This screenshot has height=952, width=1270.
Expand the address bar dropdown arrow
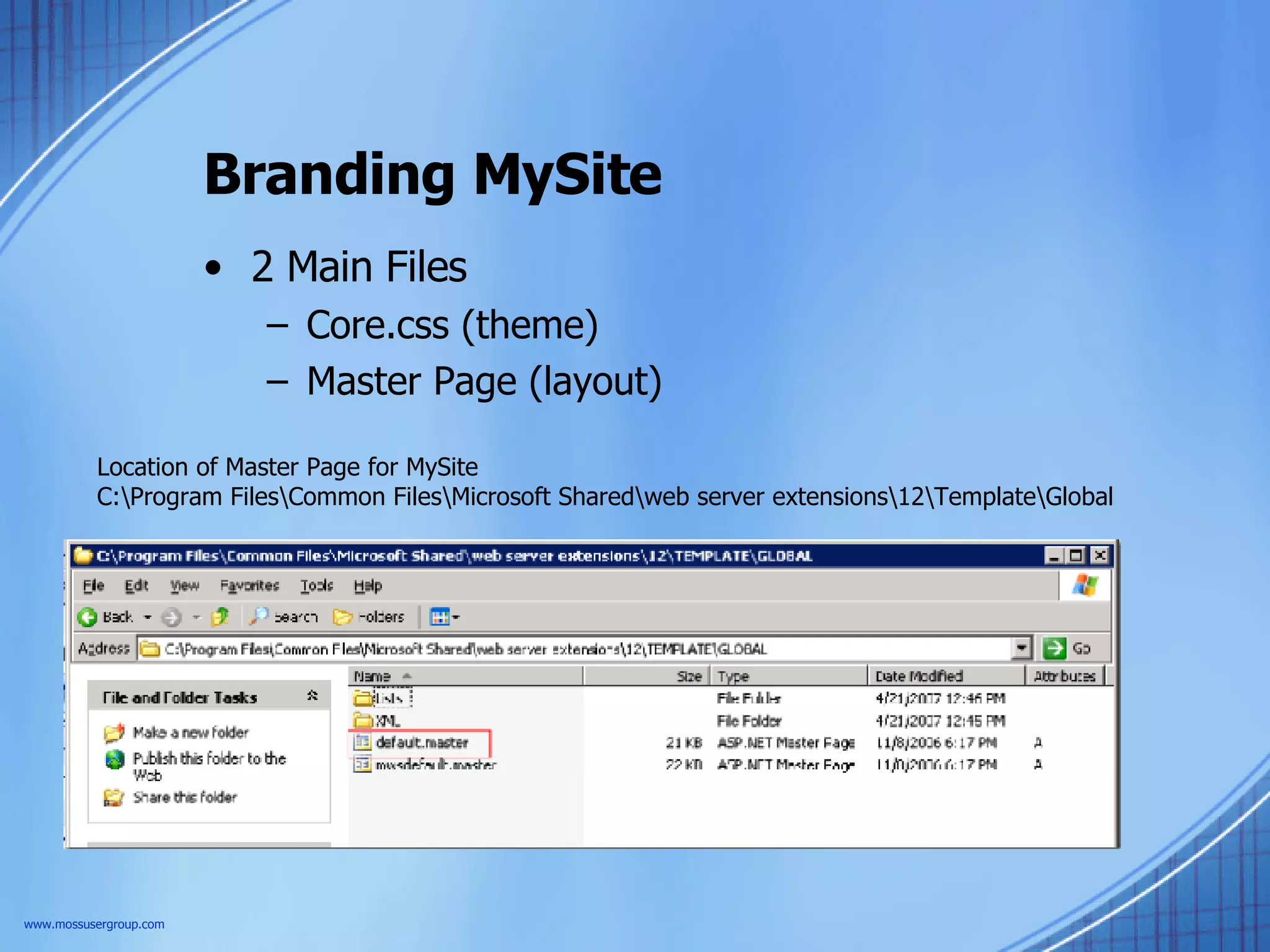tap(1021, 648)
